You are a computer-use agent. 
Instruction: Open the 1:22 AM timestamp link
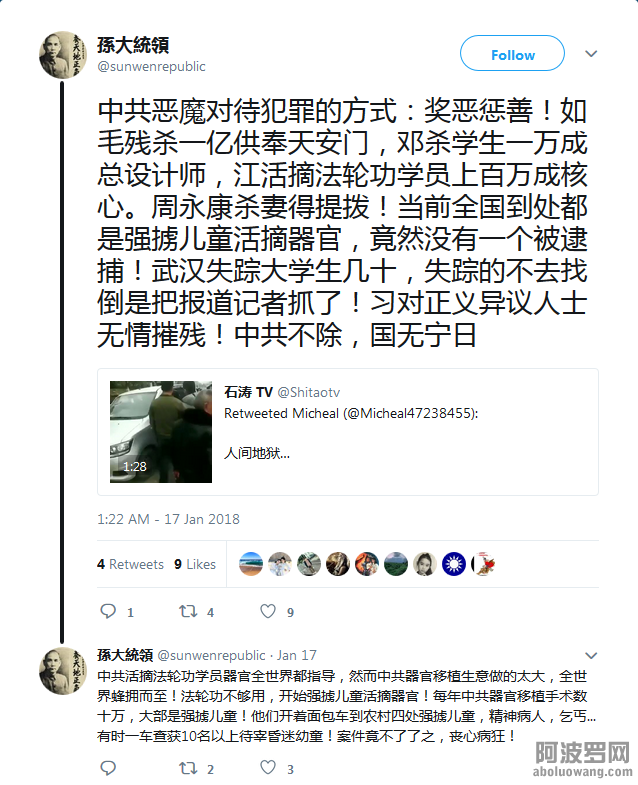pos(168,519)
